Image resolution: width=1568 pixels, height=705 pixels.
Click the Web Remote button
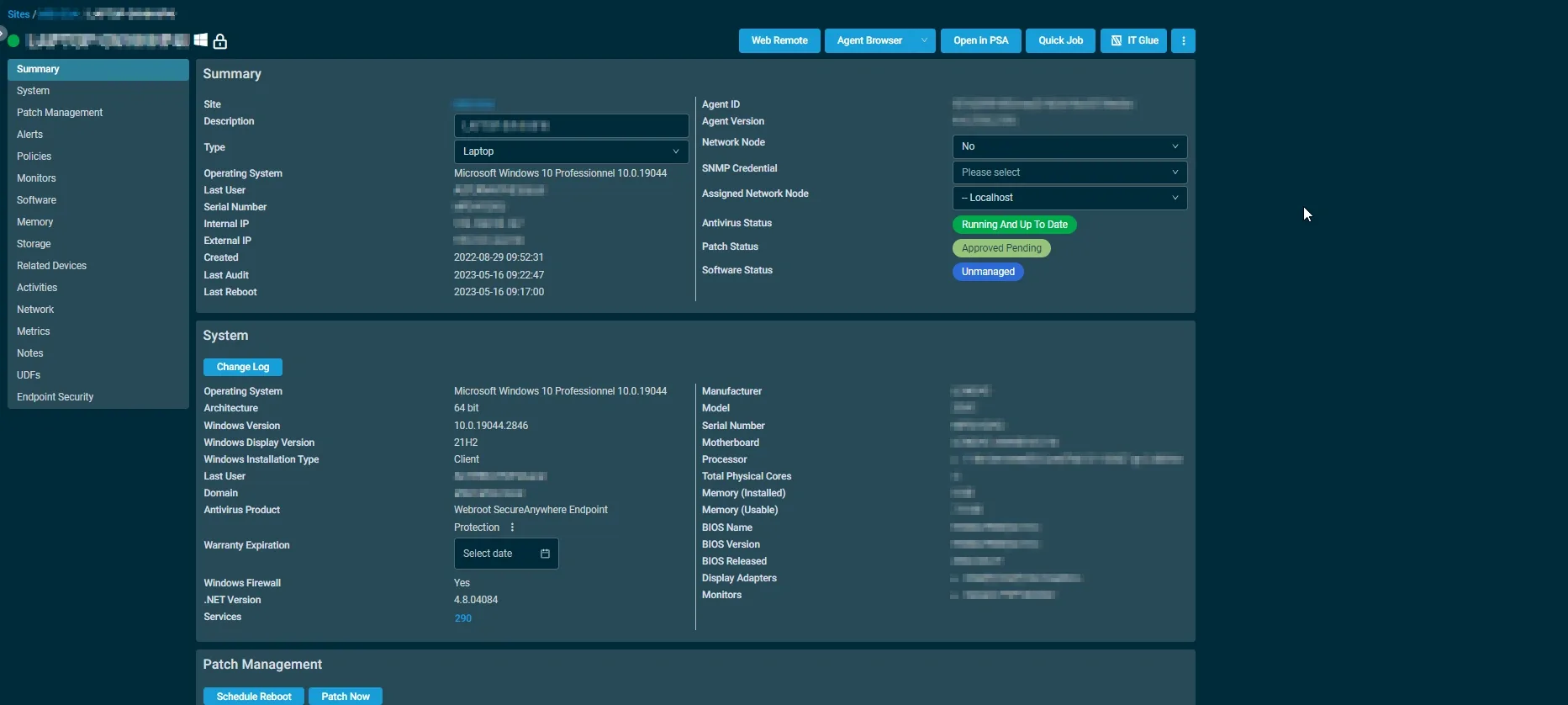pyautogui.click(x=779, y=40)
